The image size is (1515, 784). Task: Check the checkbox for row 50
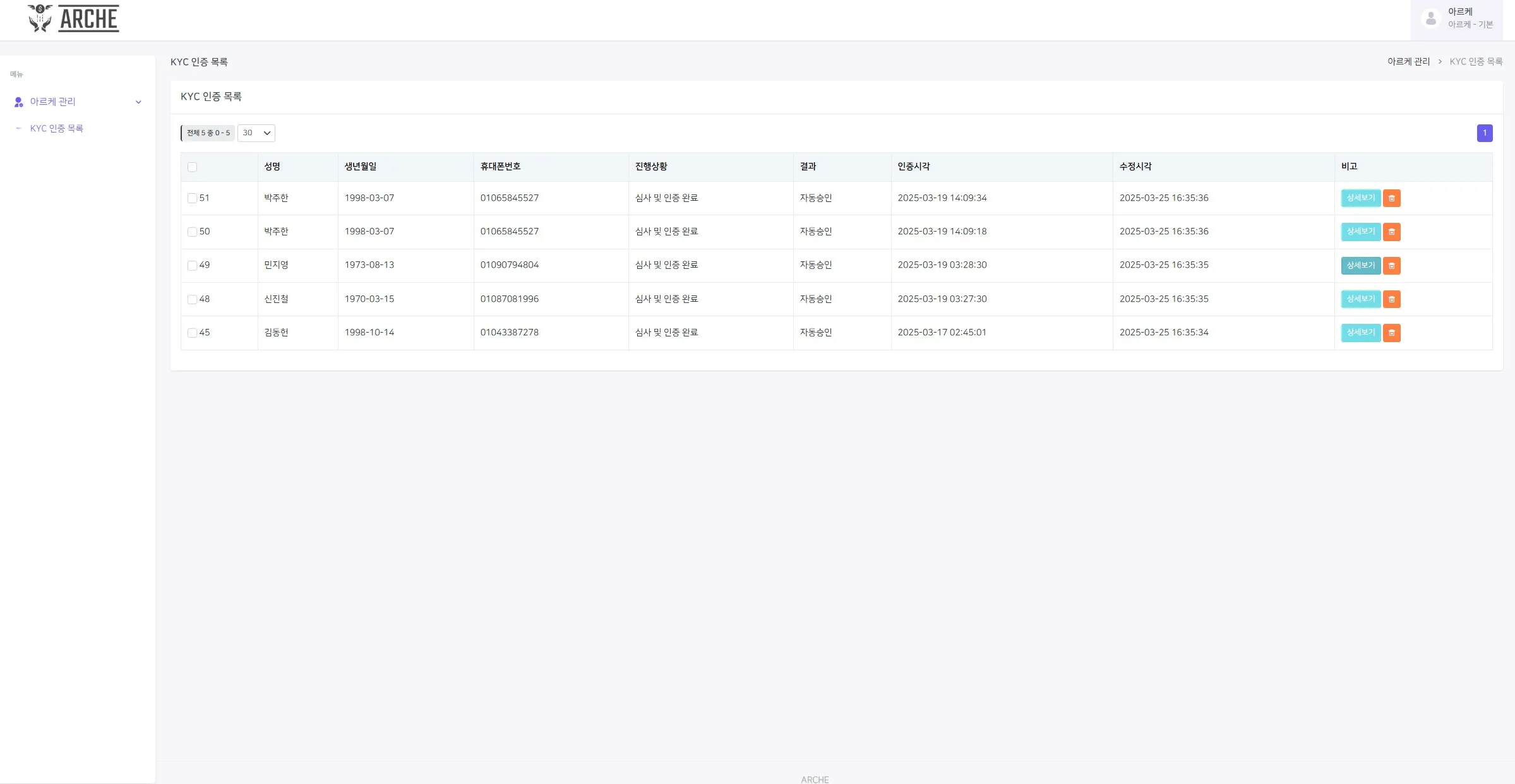[192, 232]
